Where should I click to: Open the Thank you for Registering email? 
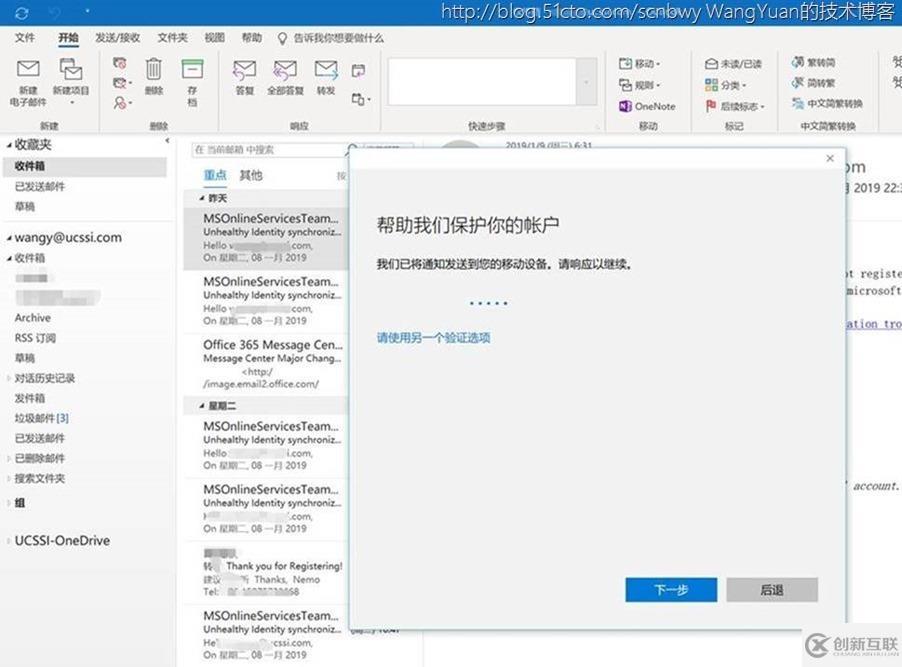pyautogui.click(x=266, y=572)
